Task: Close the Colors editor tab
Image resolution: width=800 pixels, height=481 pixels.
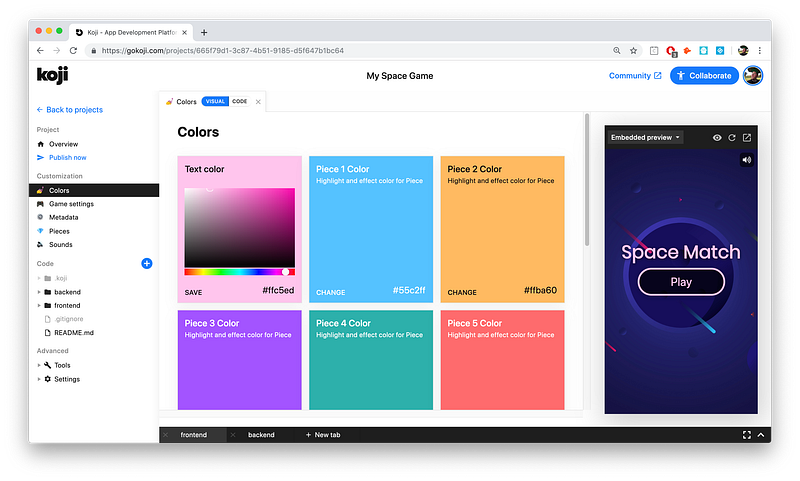Action: (258, 102)
